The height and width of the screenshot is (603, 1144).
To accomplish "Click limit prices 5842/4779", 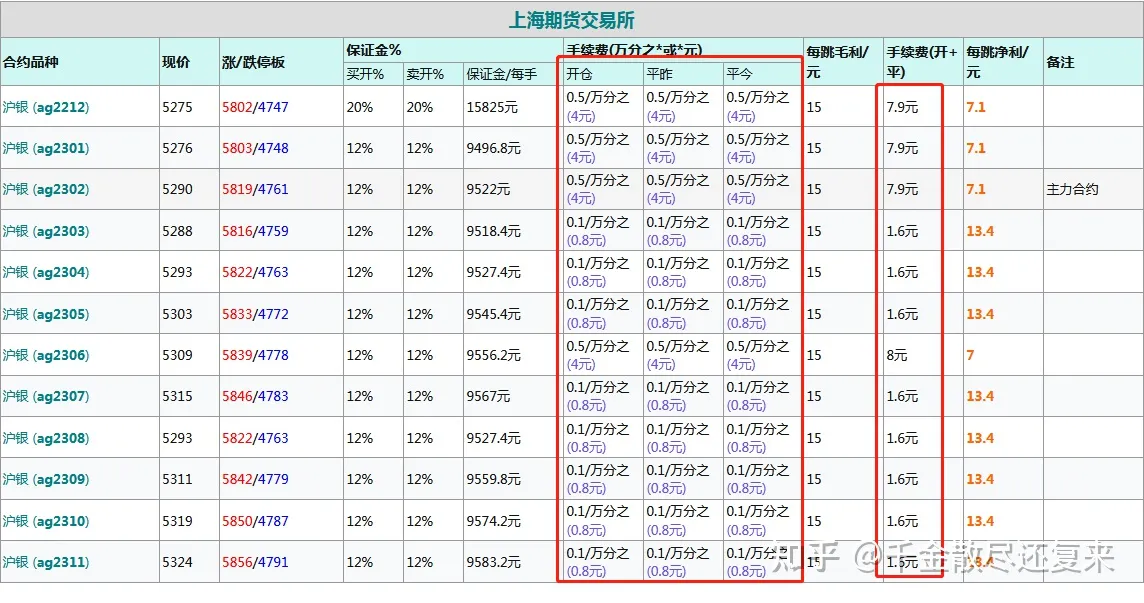I will point(255,480).
